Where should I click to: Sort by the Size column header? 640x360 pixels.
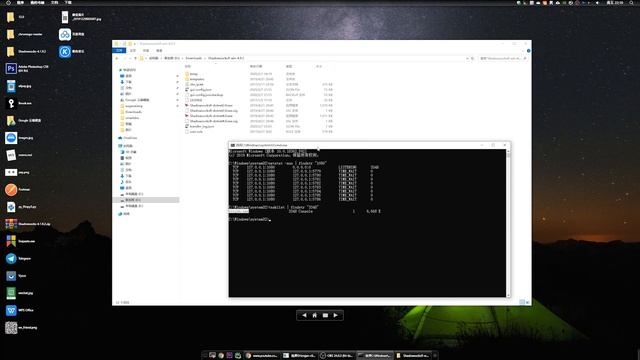(319, 66)
